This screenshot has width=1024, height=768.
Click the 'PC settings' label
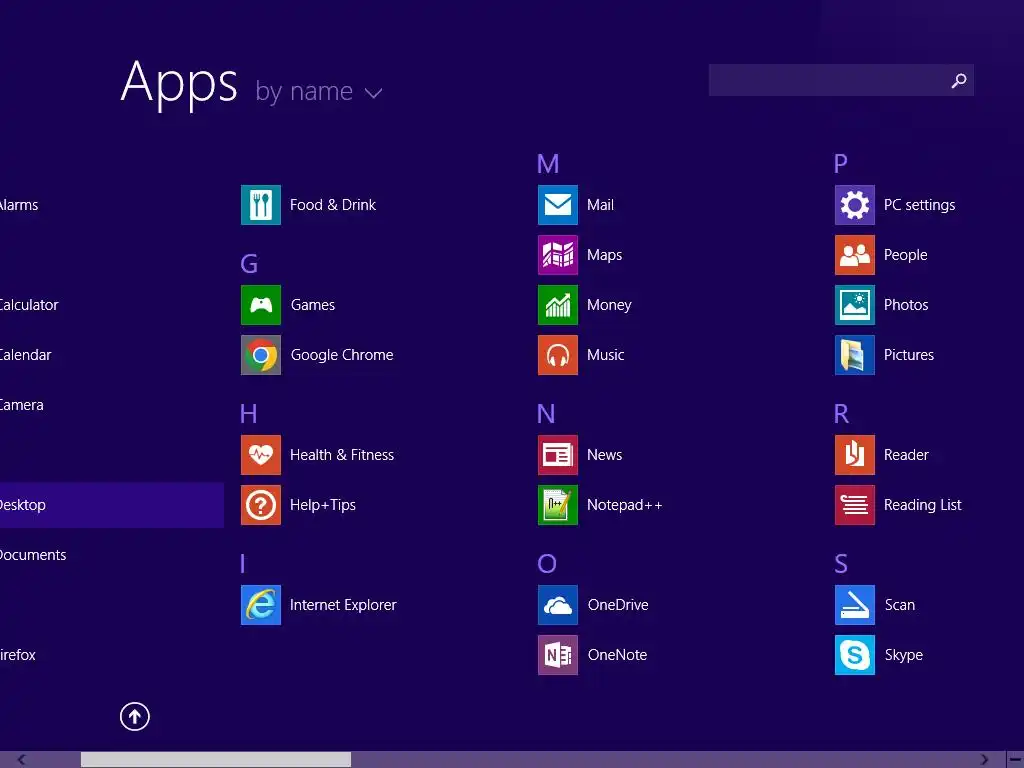click(919, 205)
